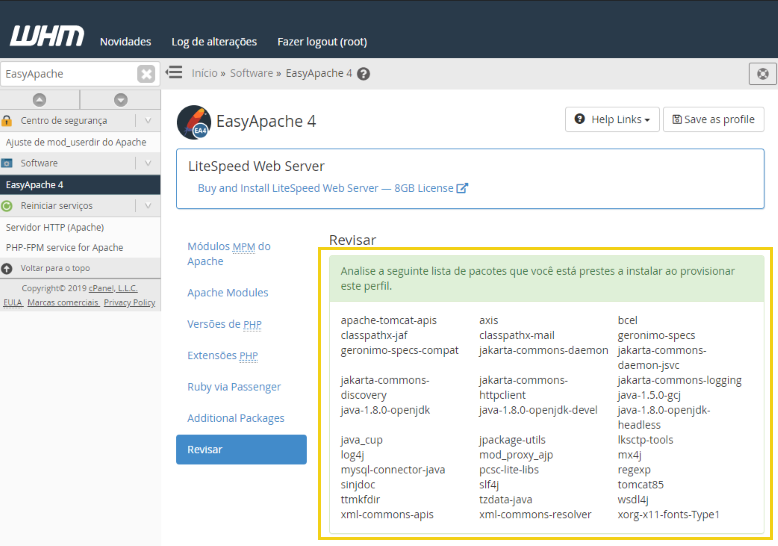The image size is (778, 546).
Task: Click the support lifebuoy icon at top right
Action: pos(763,74)
